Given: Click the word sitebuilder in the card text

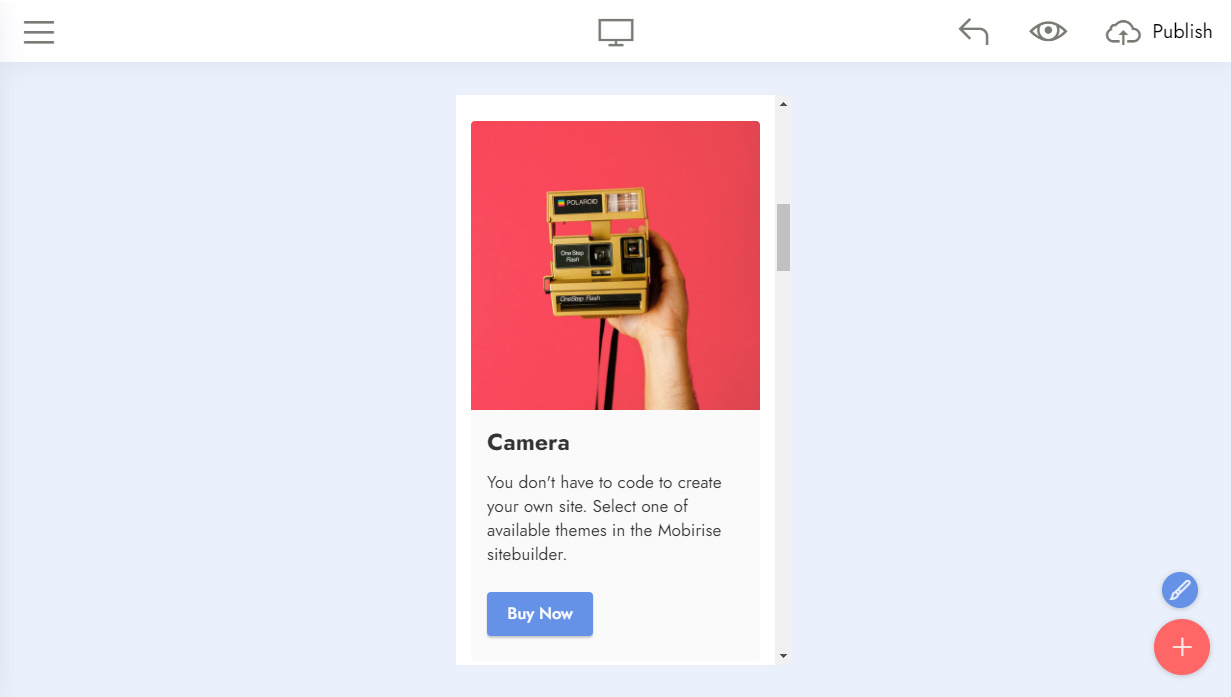Looking at the screenshot, I should (527, 554).
